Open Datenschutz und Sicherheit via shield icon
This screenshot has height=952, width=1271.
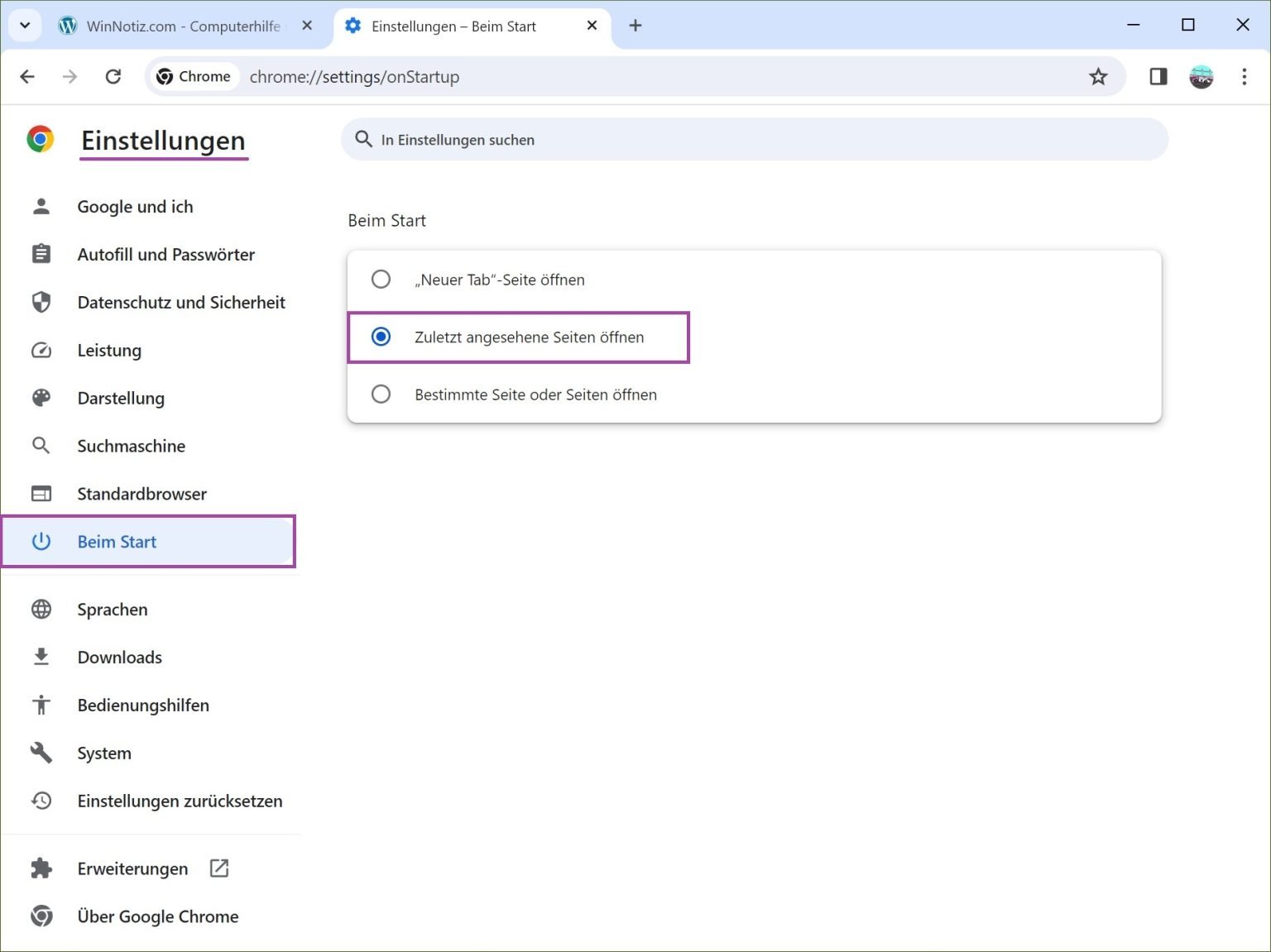coord(41,302)
